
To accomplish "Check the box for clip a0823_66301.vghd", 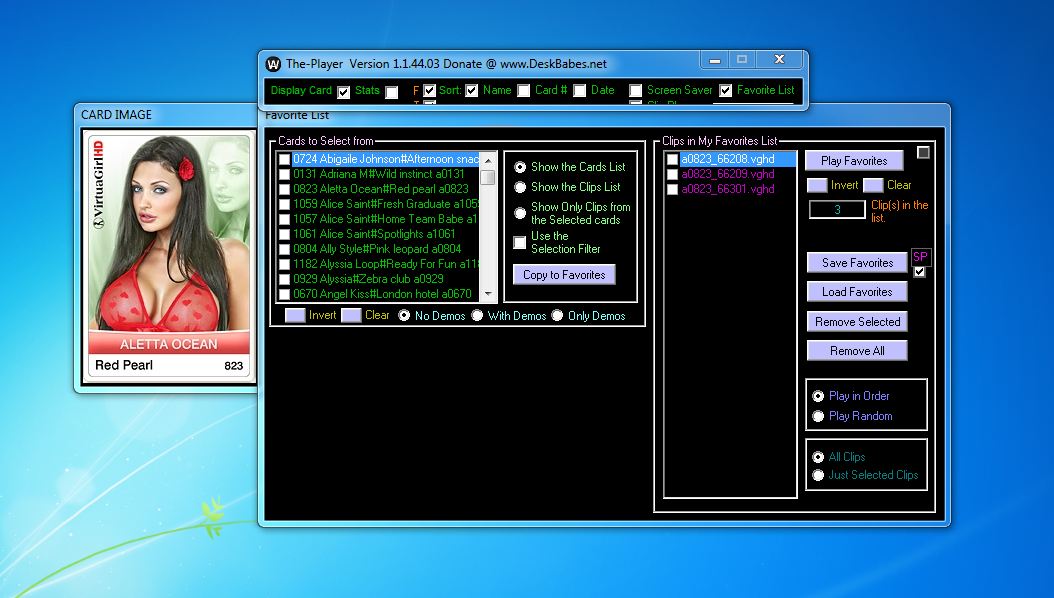I will tap(672, 189).
